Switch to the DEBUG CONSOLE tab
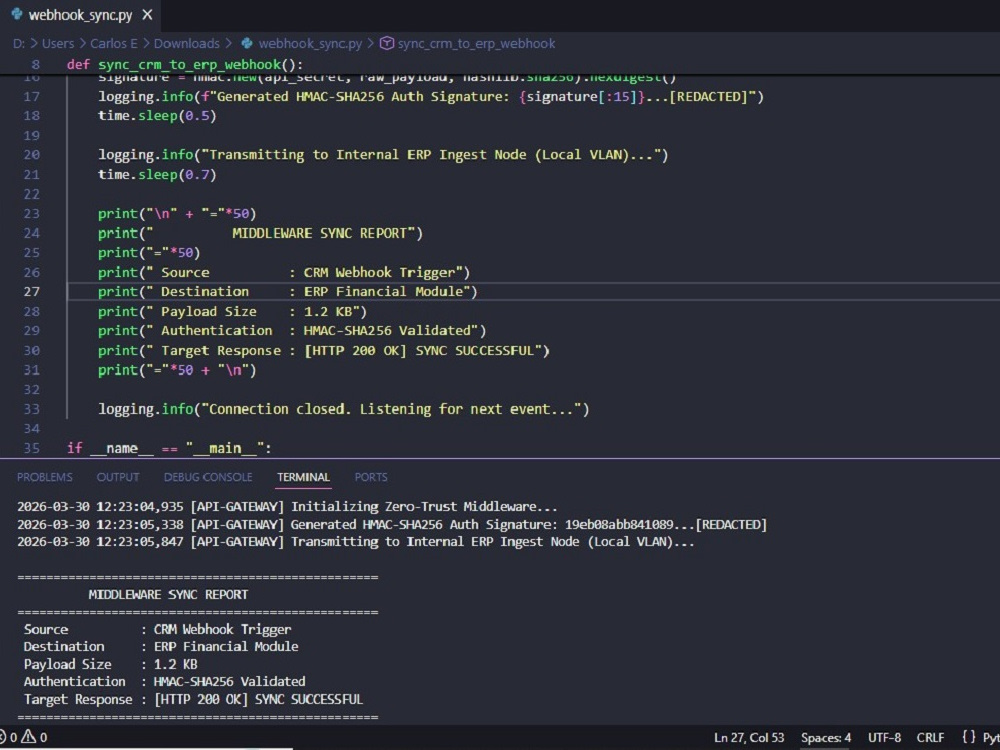The width and height of the screenshot is (1000, 750). click(208, 477)
